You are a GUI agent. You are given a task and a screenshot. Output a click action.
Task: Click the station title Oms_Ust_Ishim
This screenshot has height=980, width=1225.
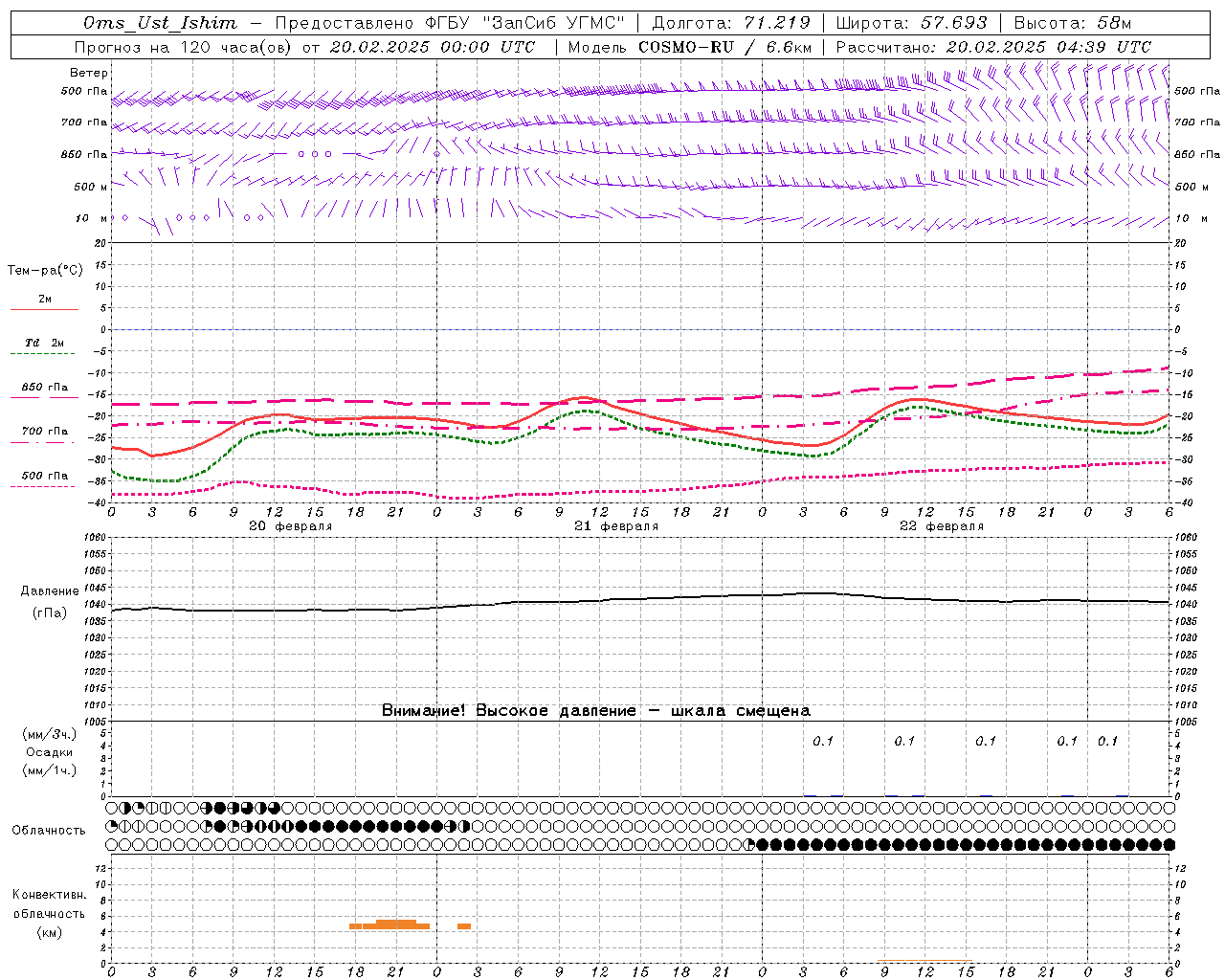point(160,23)
